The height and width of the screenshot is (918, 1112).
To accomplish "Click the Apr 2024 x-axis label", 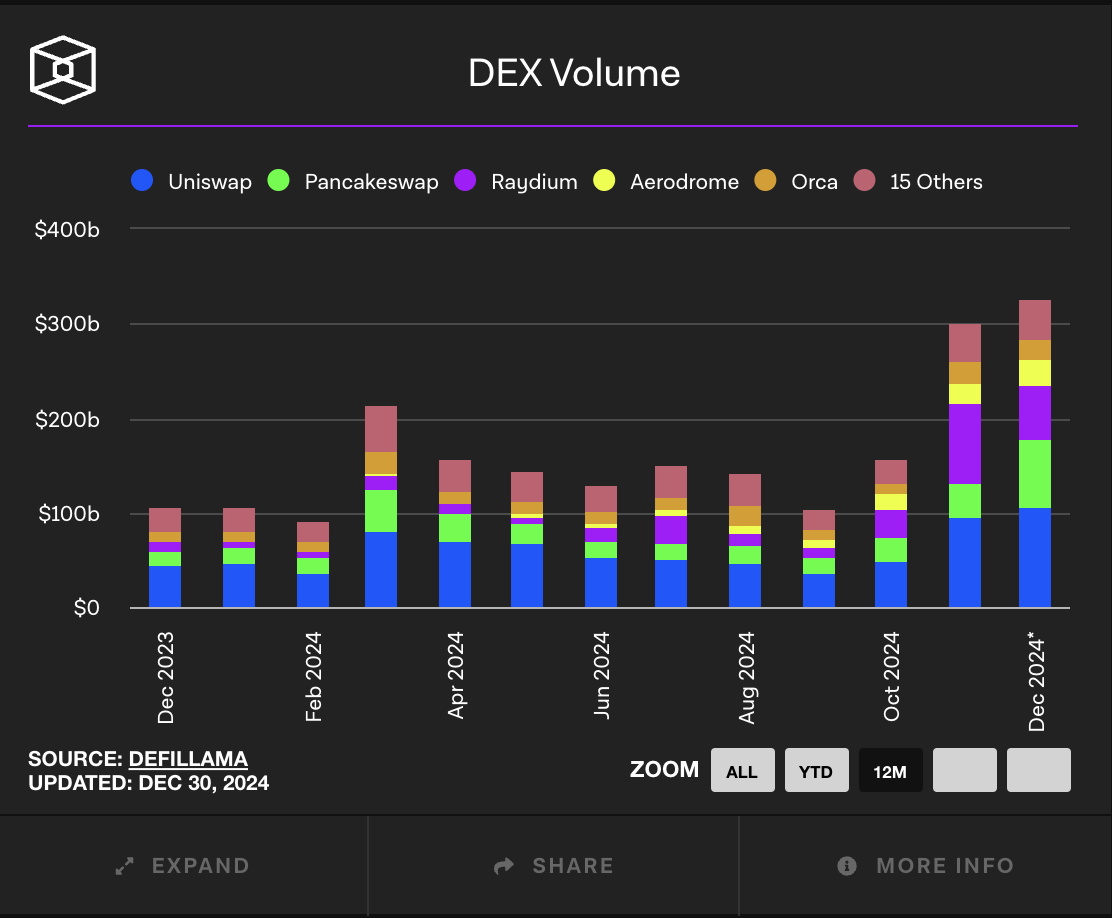I will (455, 675).
